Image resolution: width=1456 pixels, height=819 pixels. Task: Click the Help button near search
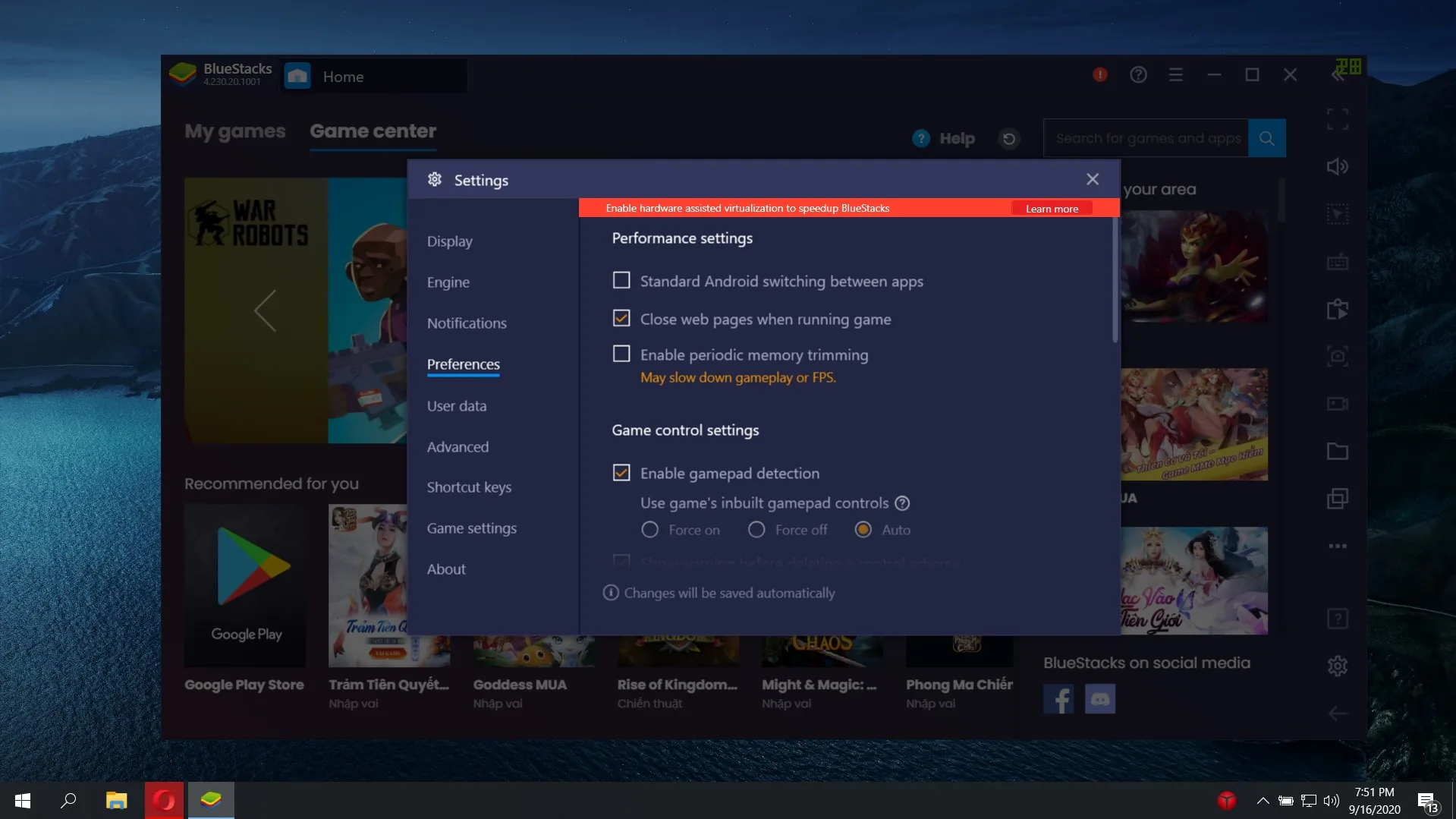[x=944, y=139]
